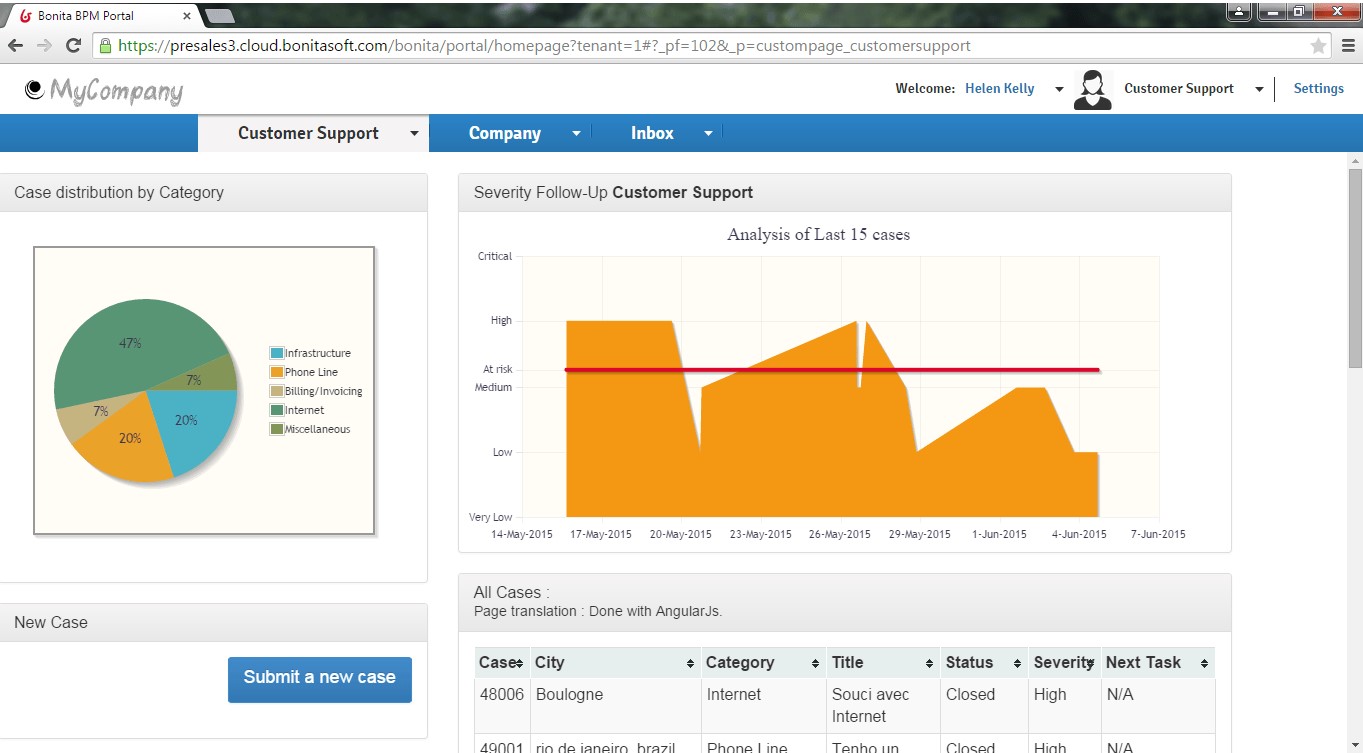Viewport: 1363px width, 753px height.
Task: Click the browser address bar URL
Action: point(544,46)
